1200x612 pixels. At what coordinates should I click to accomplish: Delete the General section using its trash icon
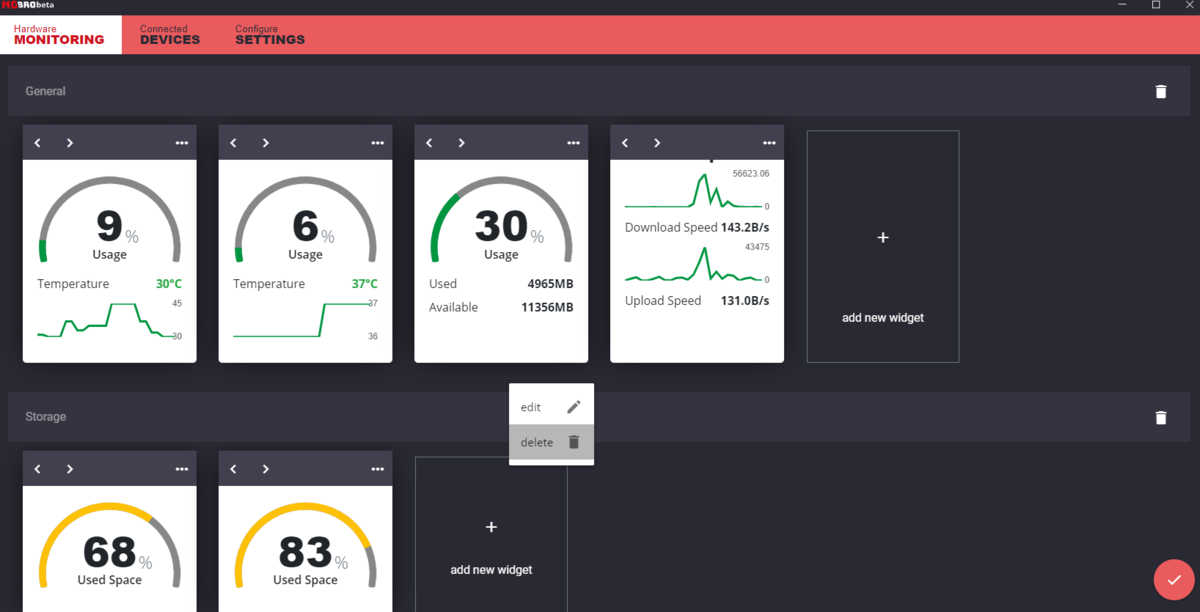coord(1161,91)
